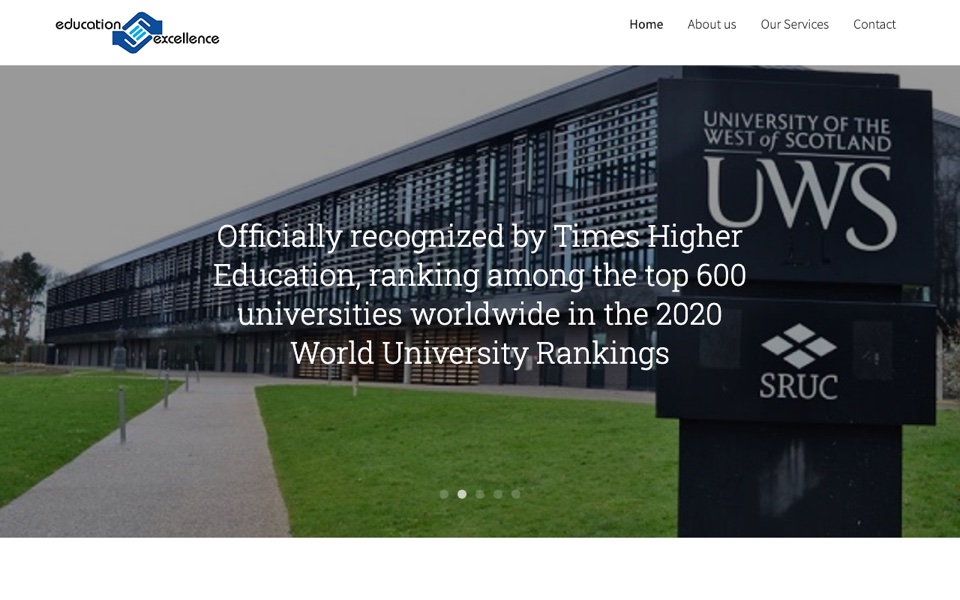Viewport: 960px width, 600px height.
Task: Switch to the third carousel slide dot
Action: pyautogui.click(x=480, y=494)
